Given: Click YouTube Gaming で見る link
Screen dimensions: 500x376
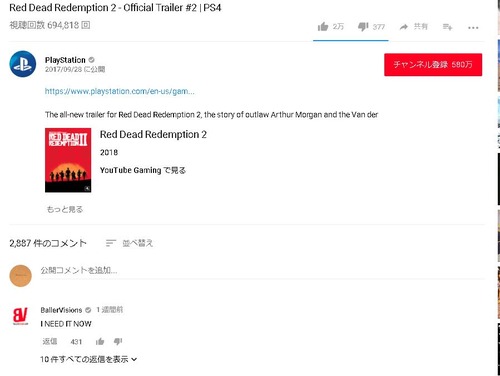Looking at the screenshot, I should pyautogui.click(x=143, y=170).
